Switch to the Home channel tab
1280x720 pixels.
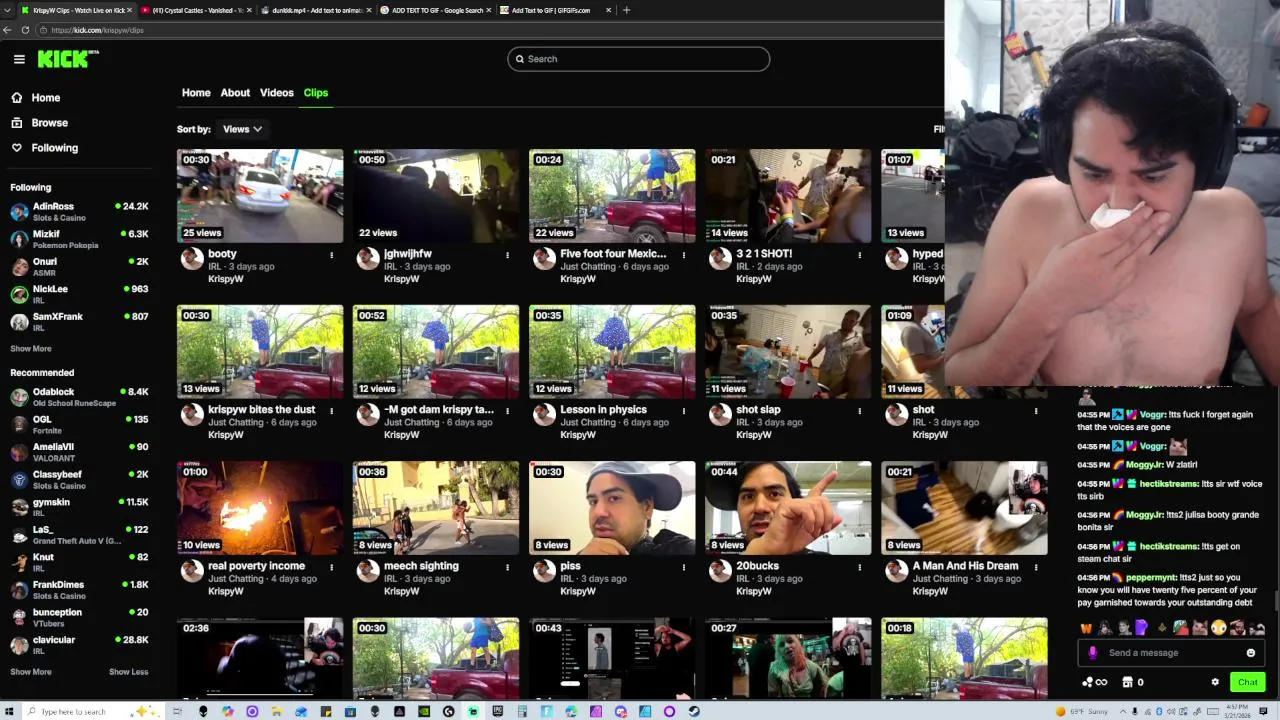(x=196, y=93)
